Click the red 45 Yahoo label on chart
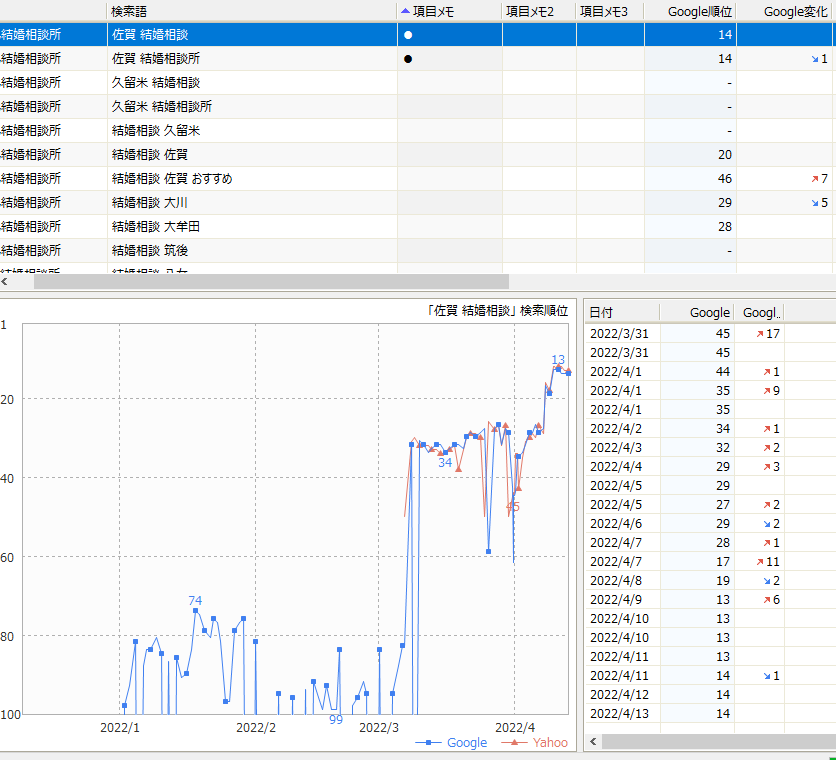This screenshot has width=836, height=760. tap(513, 507)
